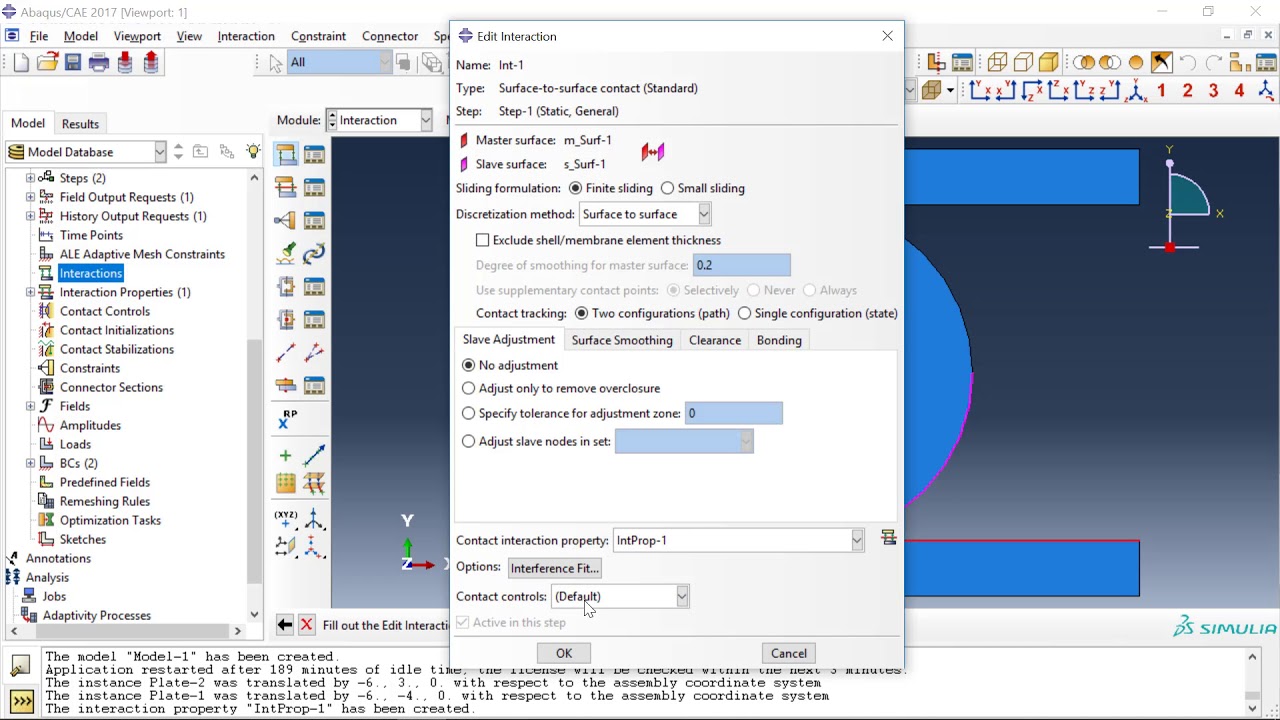Click the New Model Database icon
Viewport: 1280px width, 720px height.
coord(21,63)
